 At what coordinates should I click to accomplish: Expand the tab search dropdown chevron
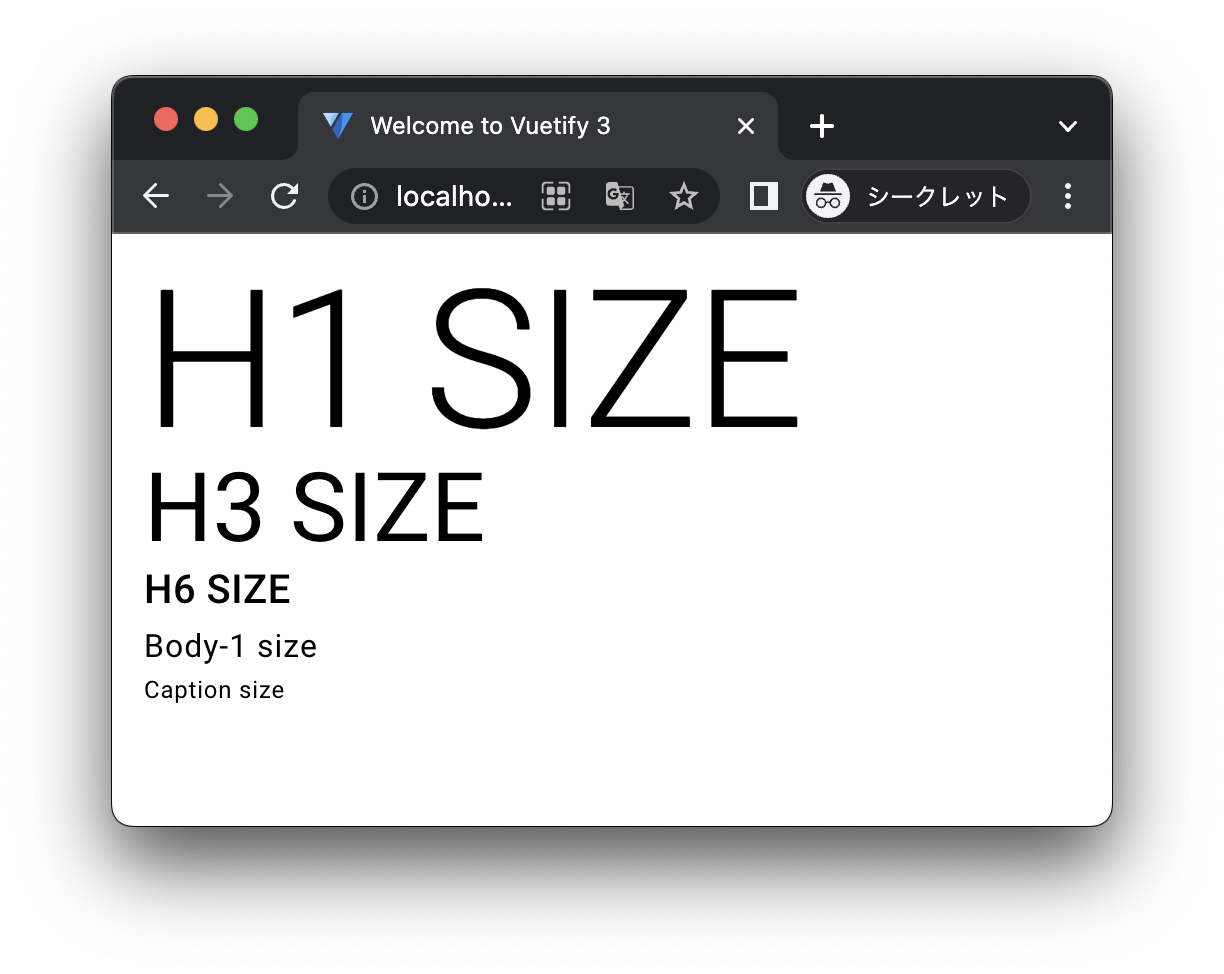(x=1068, y=126)
